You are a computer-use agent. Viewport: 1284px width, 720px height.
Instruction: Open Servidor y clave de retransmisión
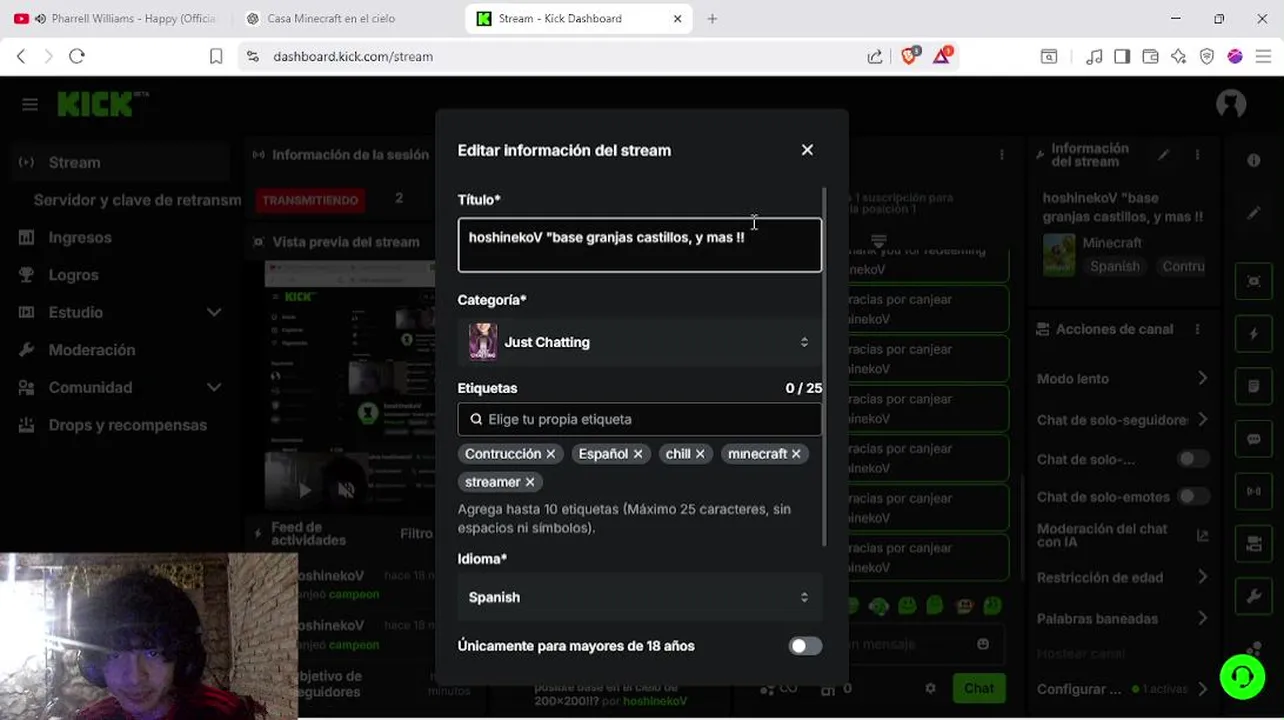pyautogui.click(x=137, y=200)
